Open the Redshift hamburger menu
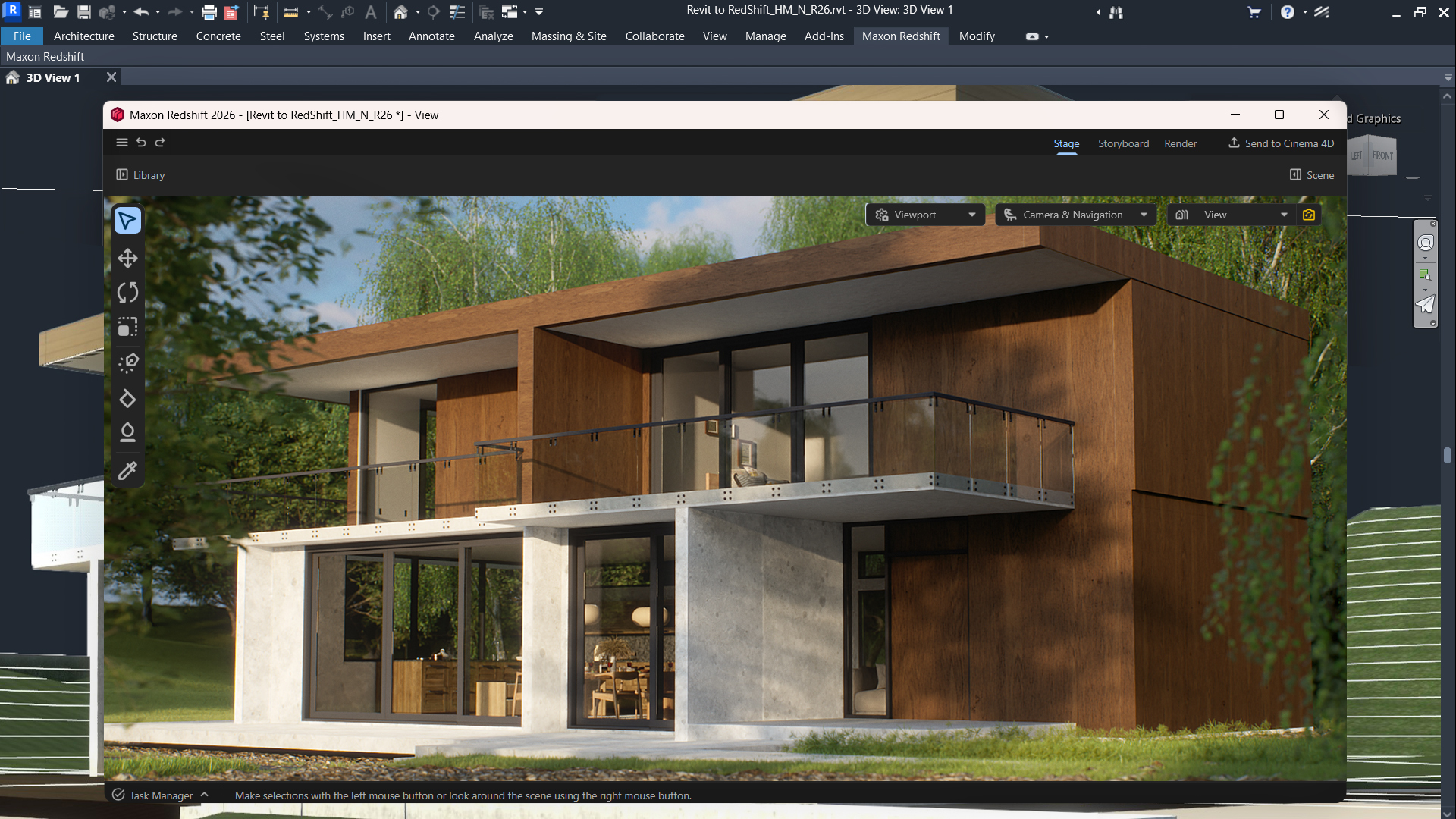The image size is (1456, 819). [x=121, y=143]
